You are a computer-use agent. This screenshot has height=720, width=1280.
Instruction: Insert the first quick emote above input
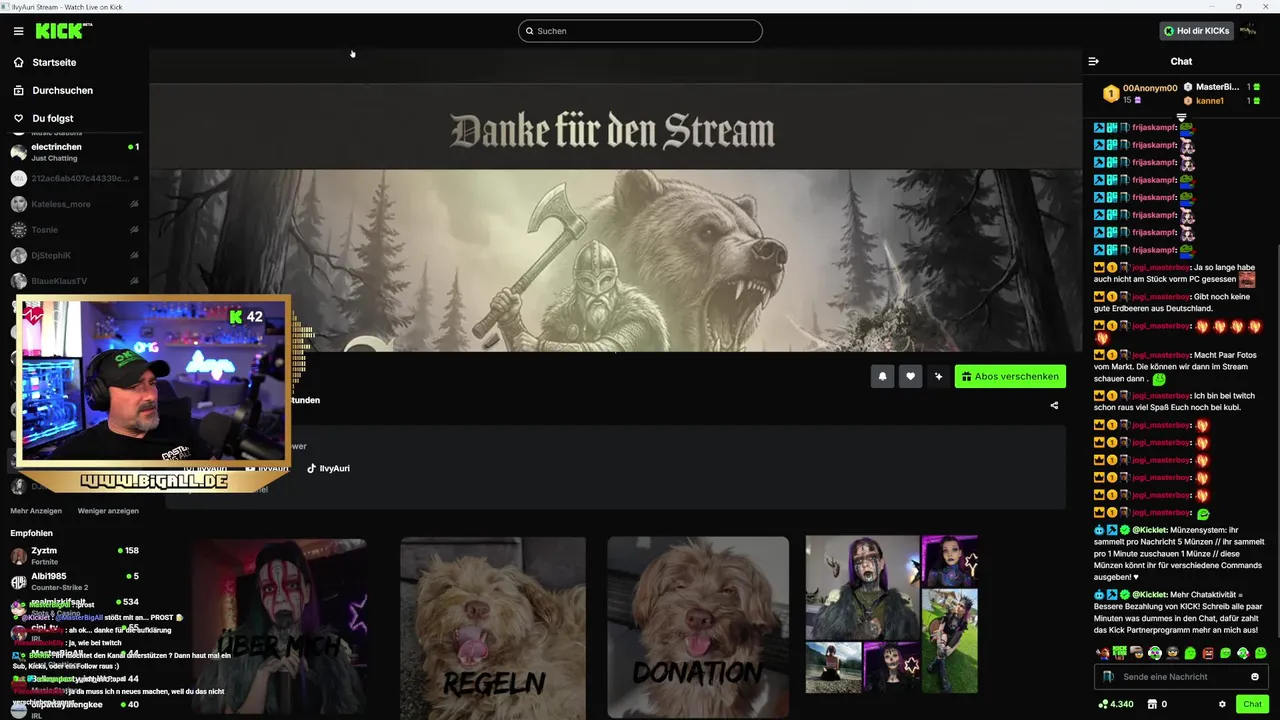[1103, 653]
